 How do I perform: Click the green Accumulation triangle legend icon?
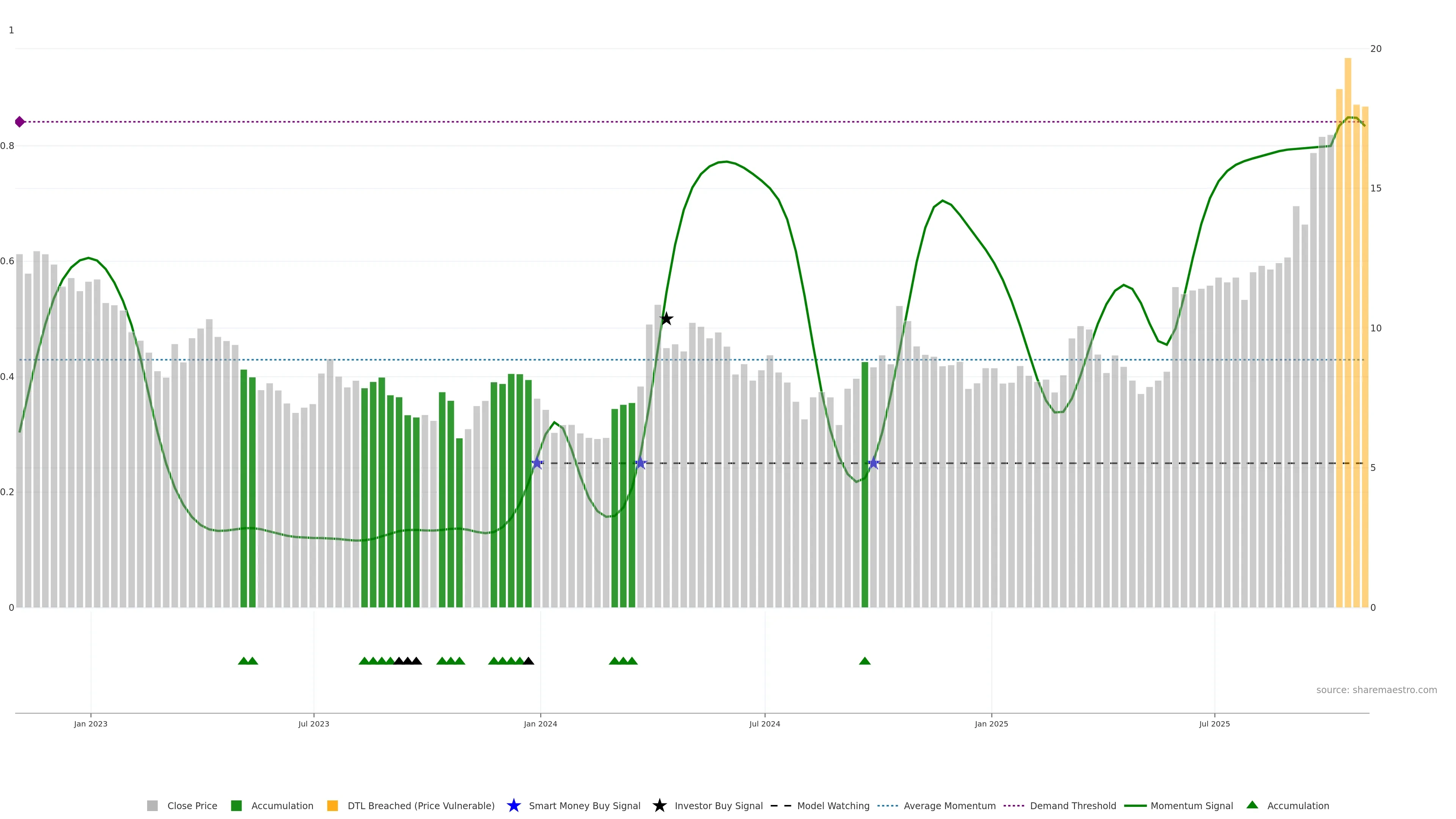coord(1252,805)
